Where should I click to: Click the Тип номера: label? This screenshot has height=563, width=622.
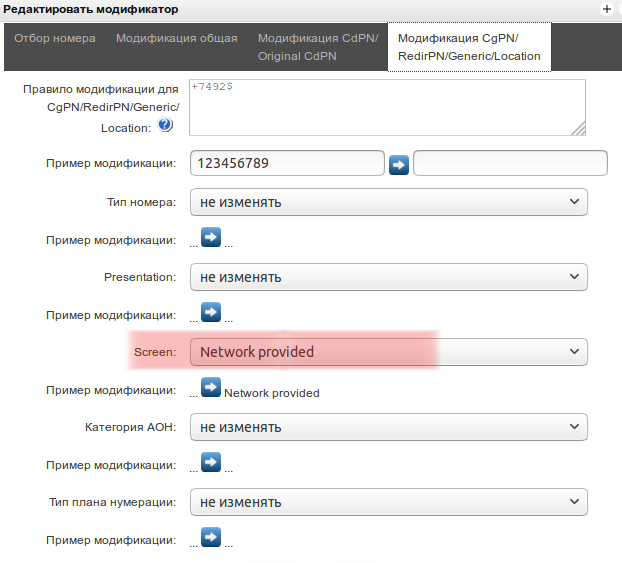[142, 202]
